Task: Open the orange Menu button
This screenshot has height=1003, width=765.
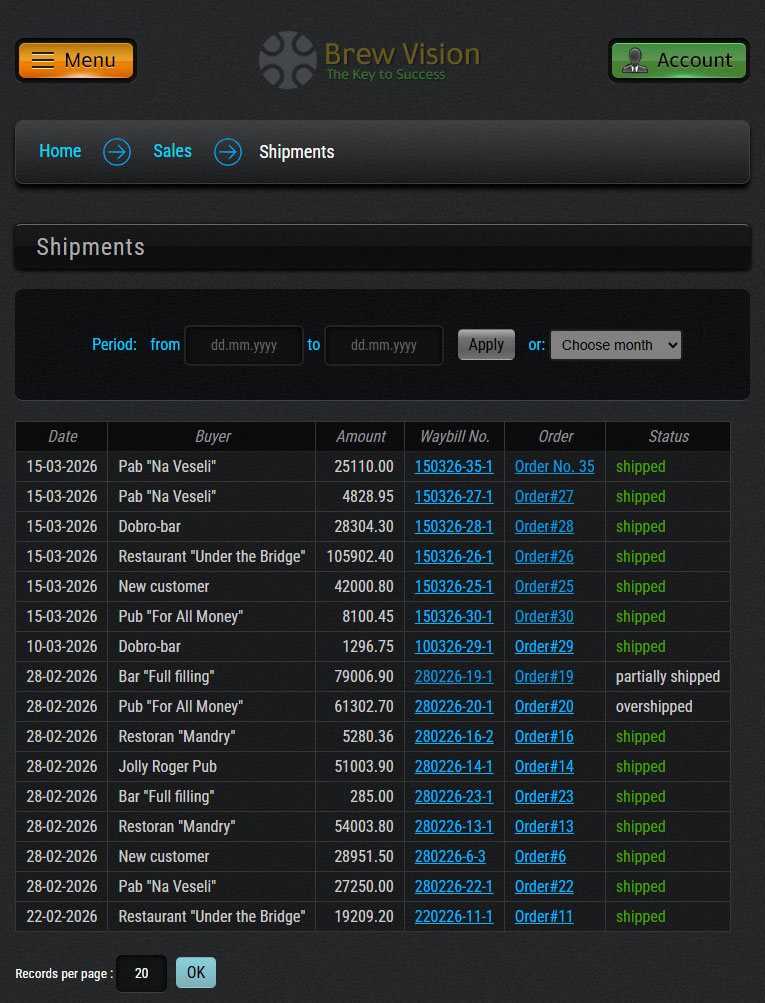Action: pyautogui.click(x=76, y=60)
